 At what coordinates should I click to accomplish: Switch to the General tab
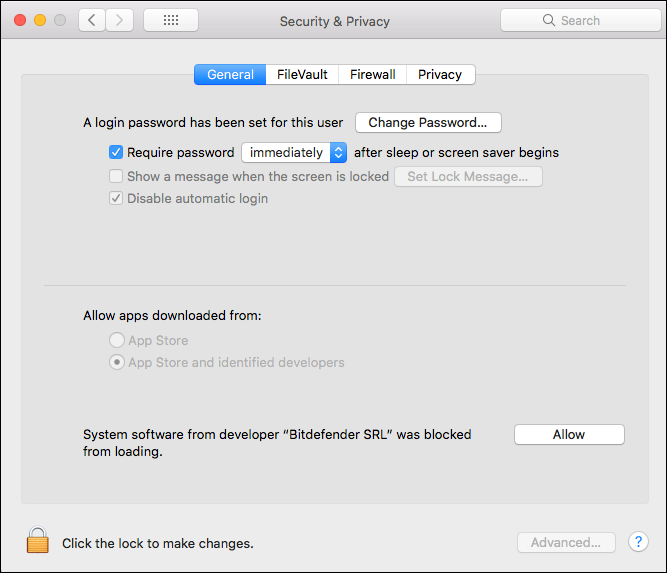(x=230, y=74)
